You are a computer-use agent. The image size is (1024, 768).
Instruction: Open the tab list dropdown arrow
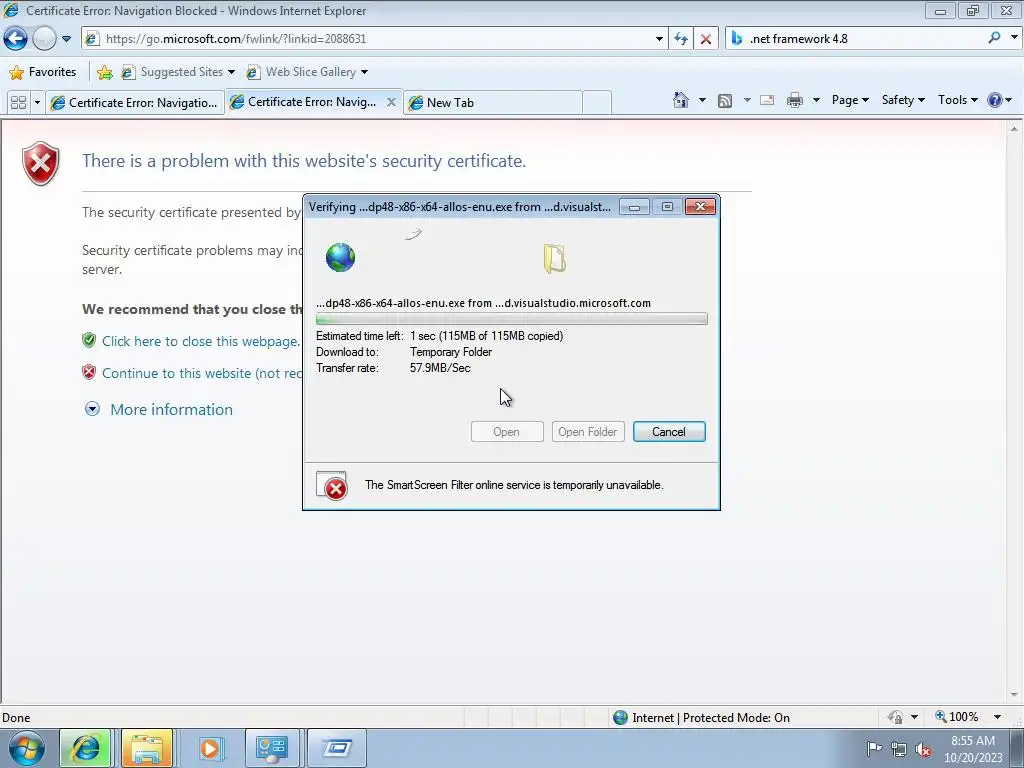pos(37,103)
